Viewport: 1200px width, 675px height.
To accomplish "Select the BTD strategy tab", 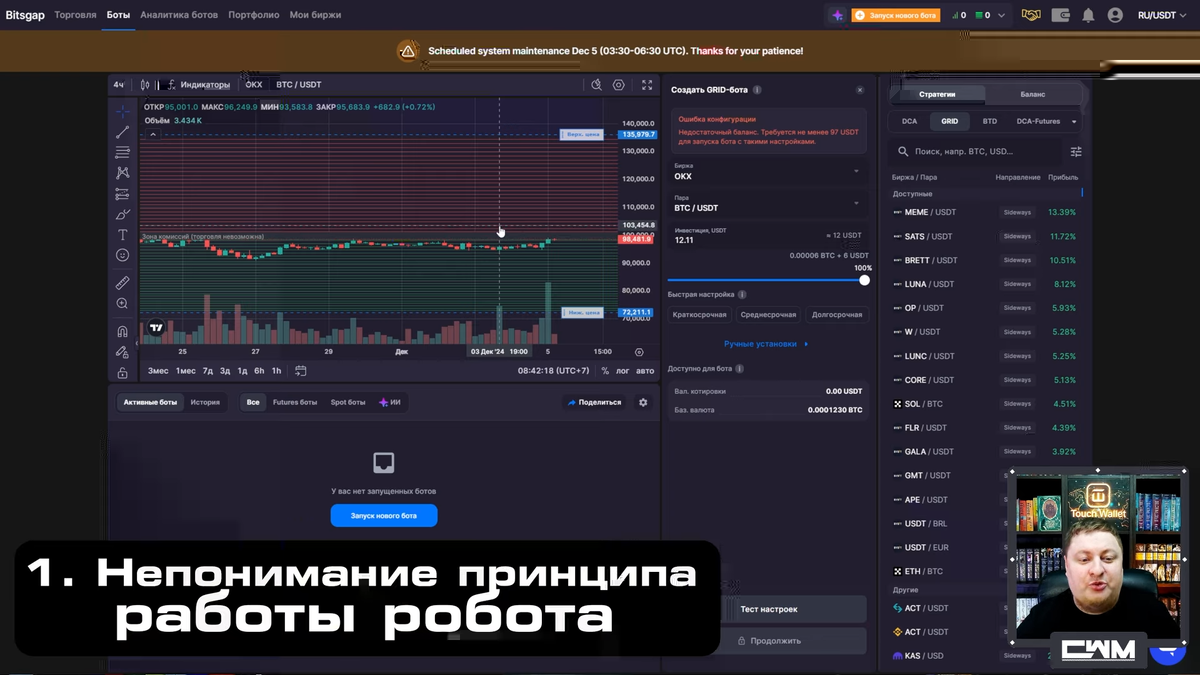I will click(x=989, y=121).
